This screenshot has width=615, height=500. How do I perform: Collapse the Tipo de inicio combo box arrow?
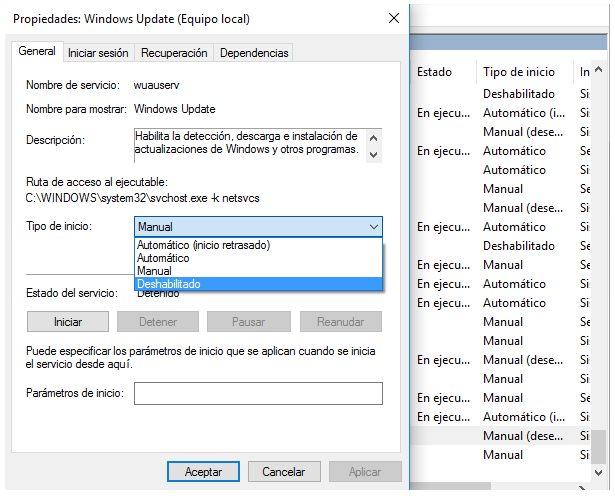point(372,227)
